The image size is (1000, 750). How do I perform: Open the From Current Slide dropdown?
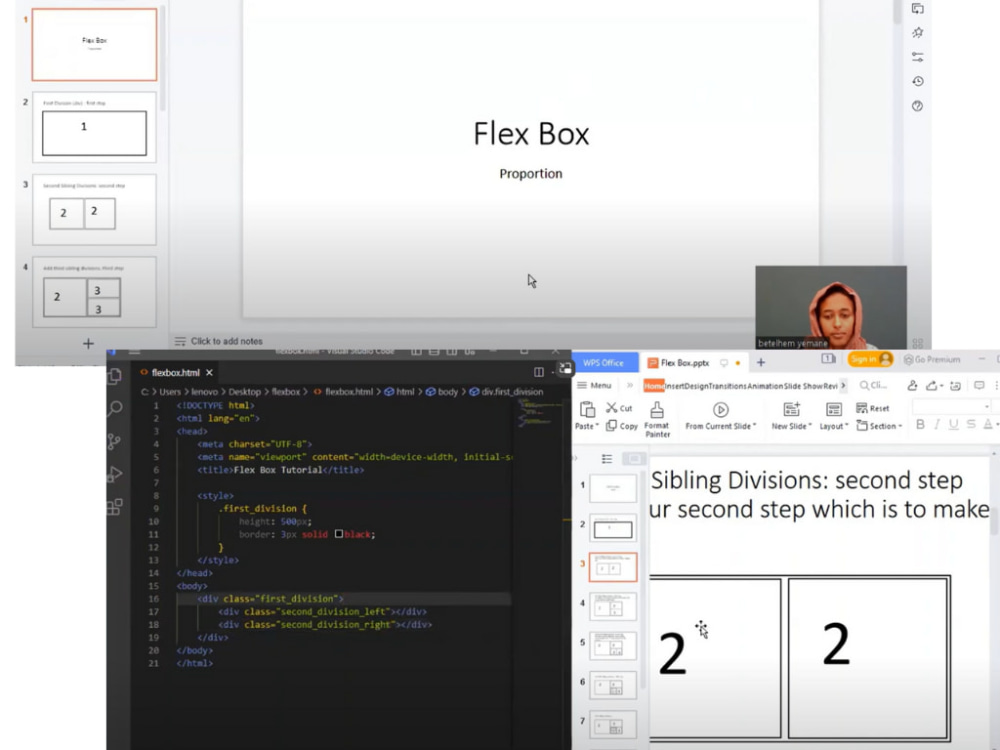click(754, 426)
